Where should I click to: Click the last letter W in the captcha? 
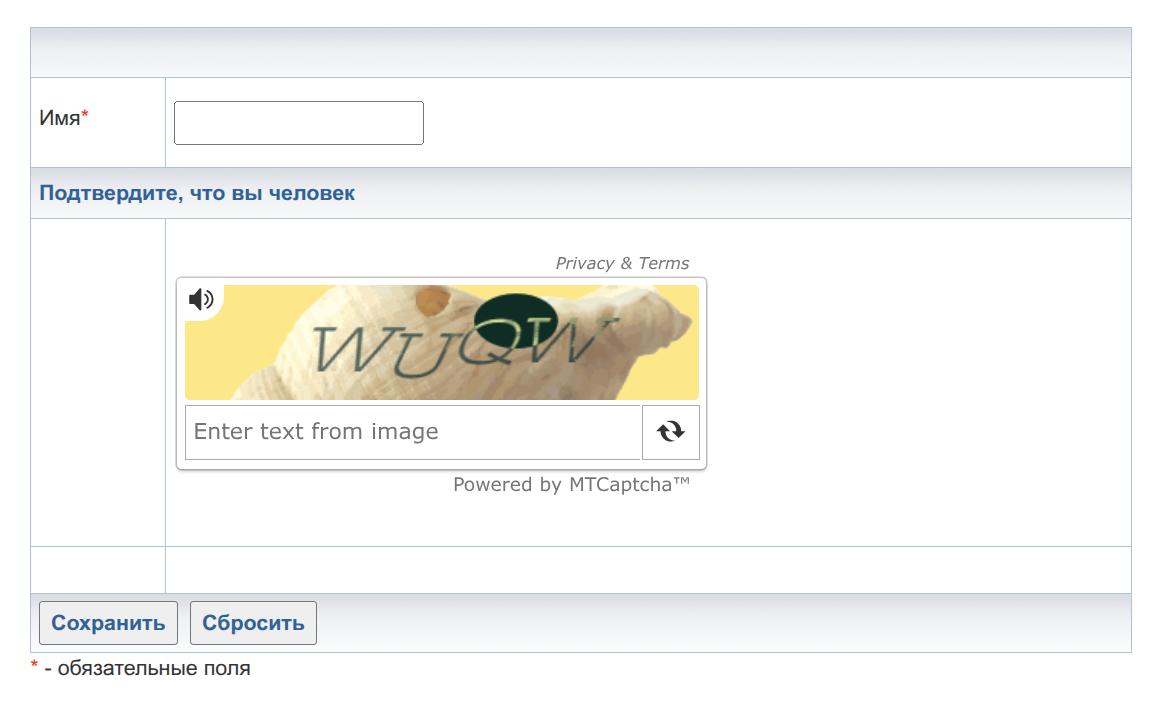[577, 343]
